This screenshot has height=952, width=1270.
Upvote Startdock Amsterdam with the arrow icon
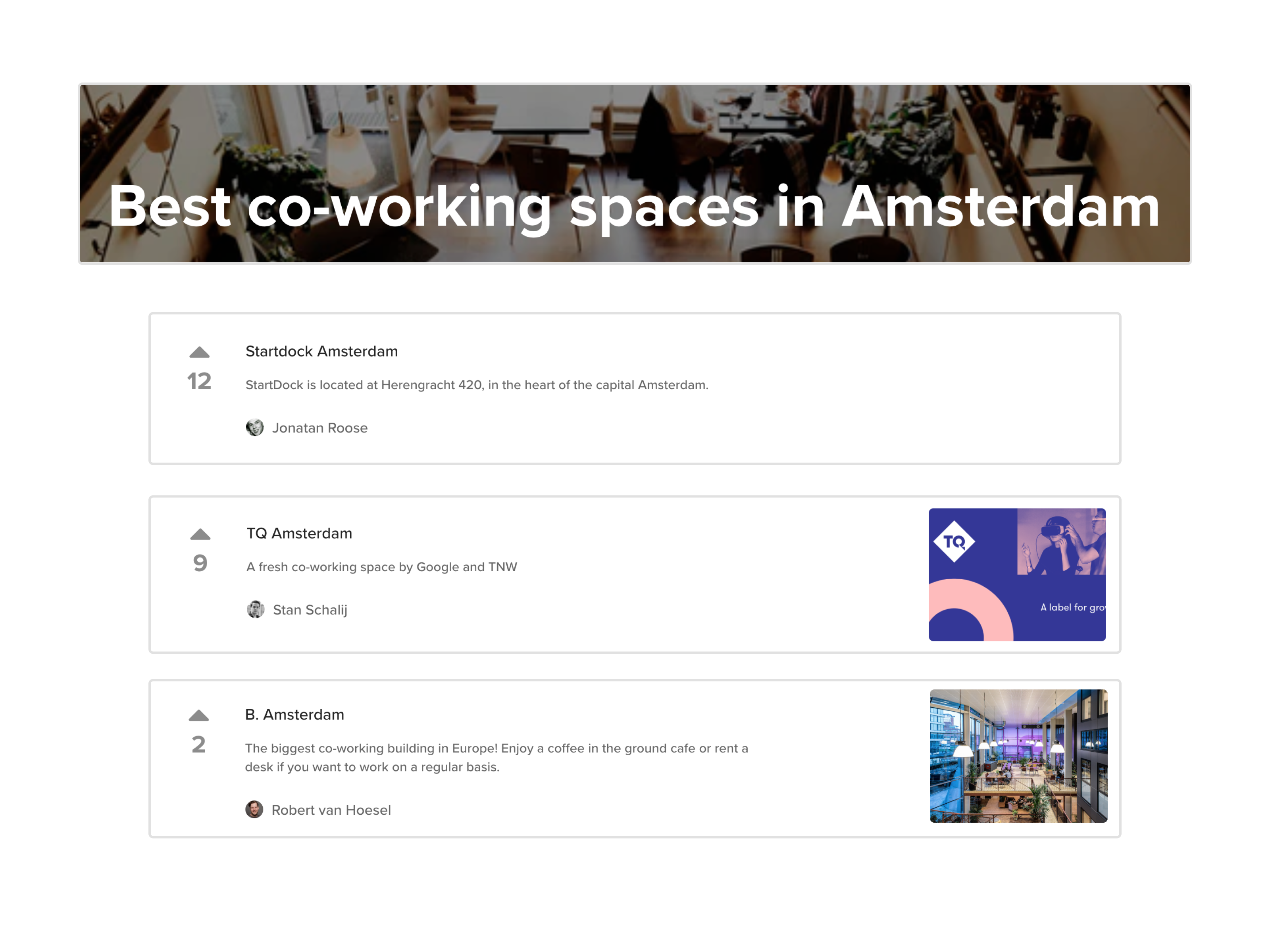(x=199, y=352)
